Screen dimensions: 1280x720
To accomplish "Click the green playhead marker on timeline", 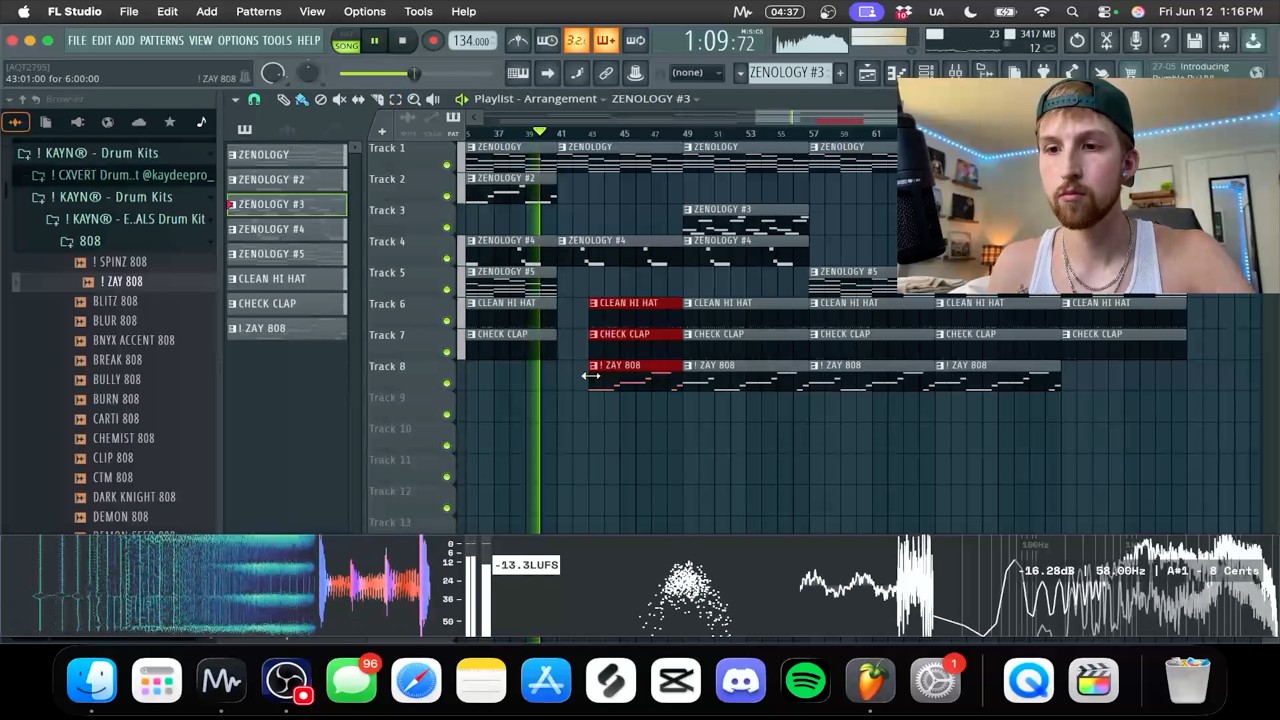I will click(x=540, y=132).
